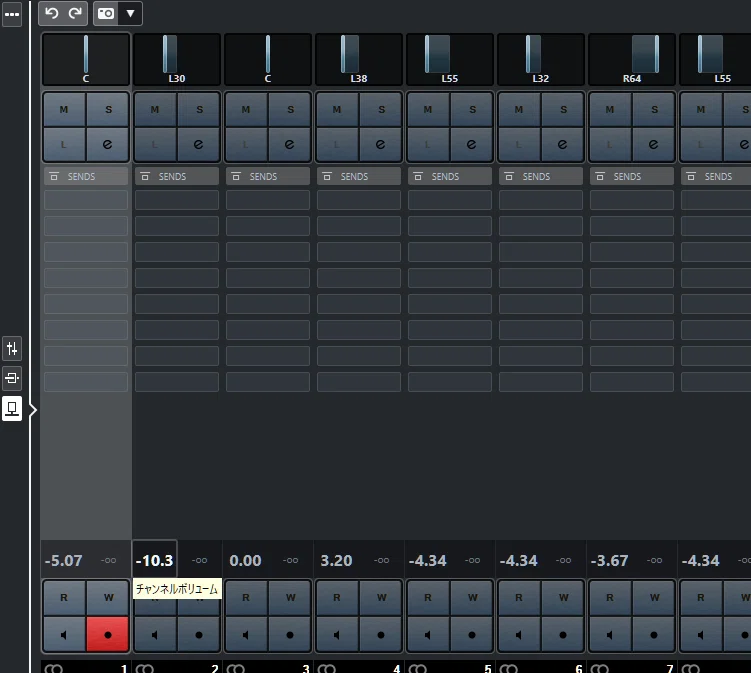Mute channel 8
751x673 pixels.
pyautogui.click(x=701, y=109)
